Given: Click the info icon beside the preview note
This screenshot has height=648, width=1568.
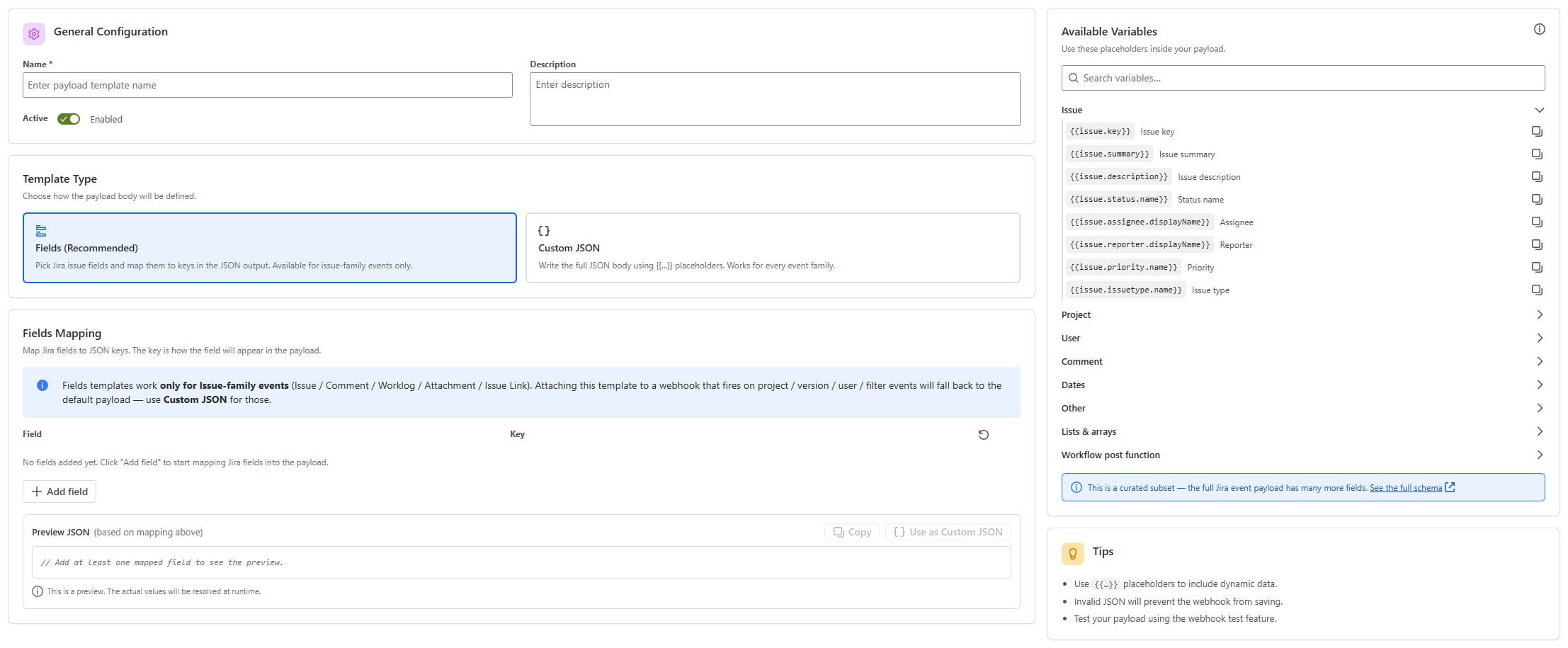Looking at the screenshot, I should [38, 591].
